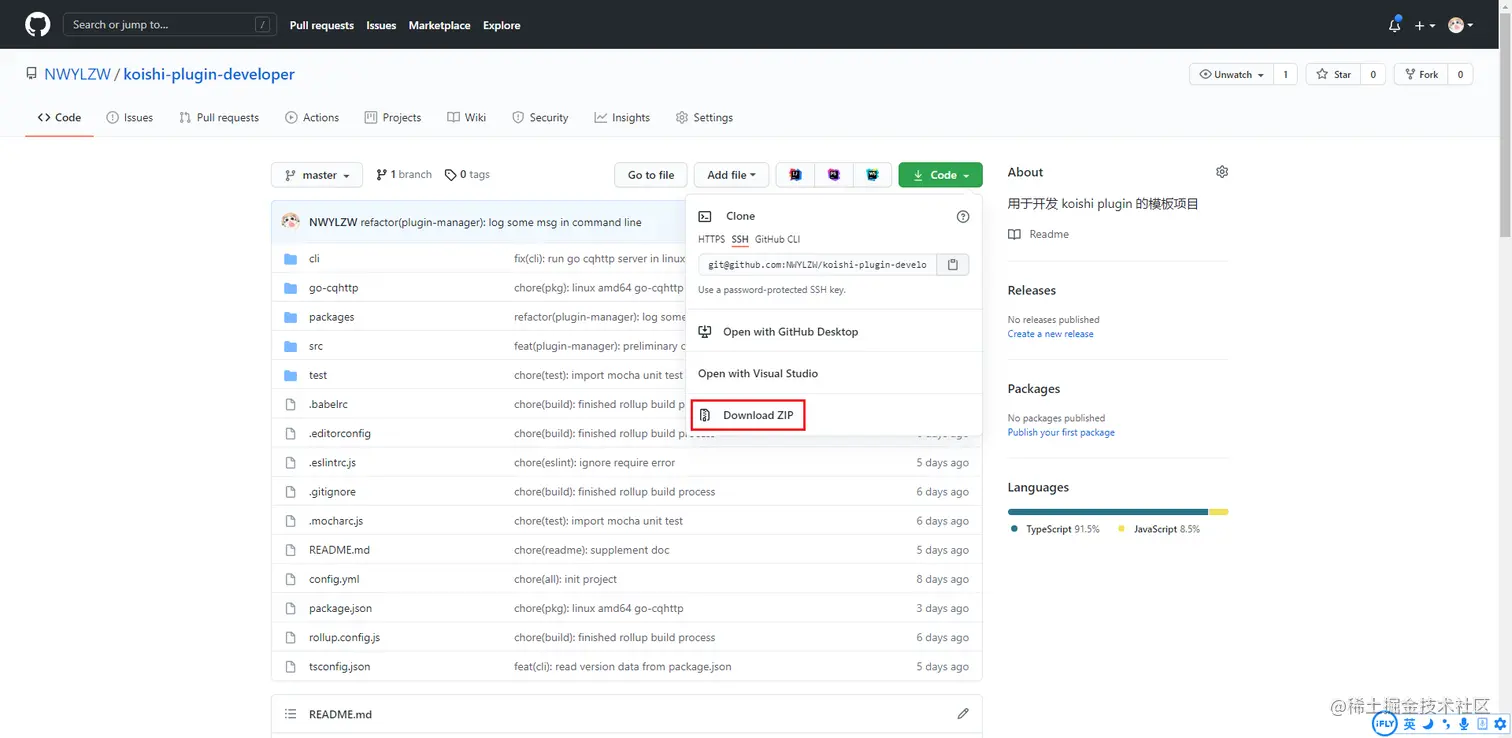Start iFLY voice input microphone

coord(1464,724)
